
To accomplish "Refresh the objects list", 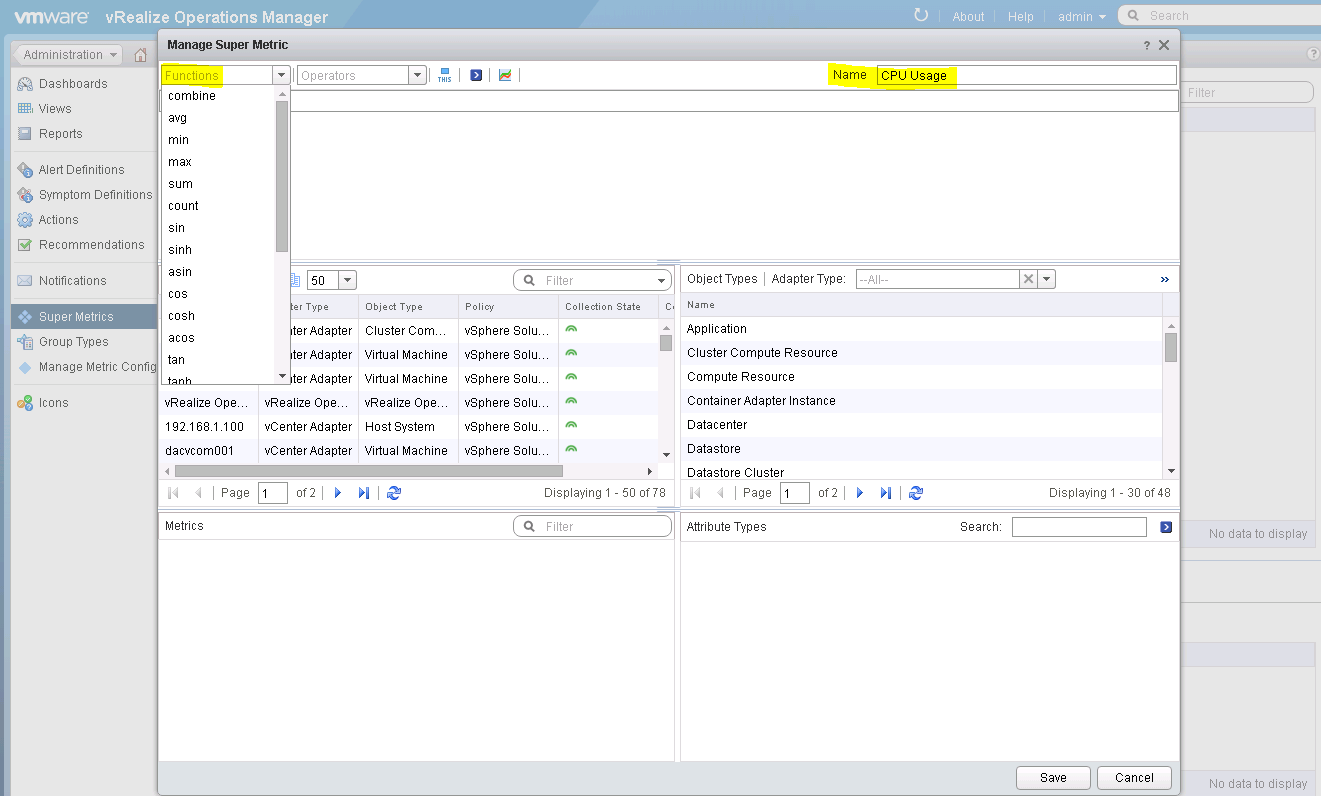I will point(394,493).
